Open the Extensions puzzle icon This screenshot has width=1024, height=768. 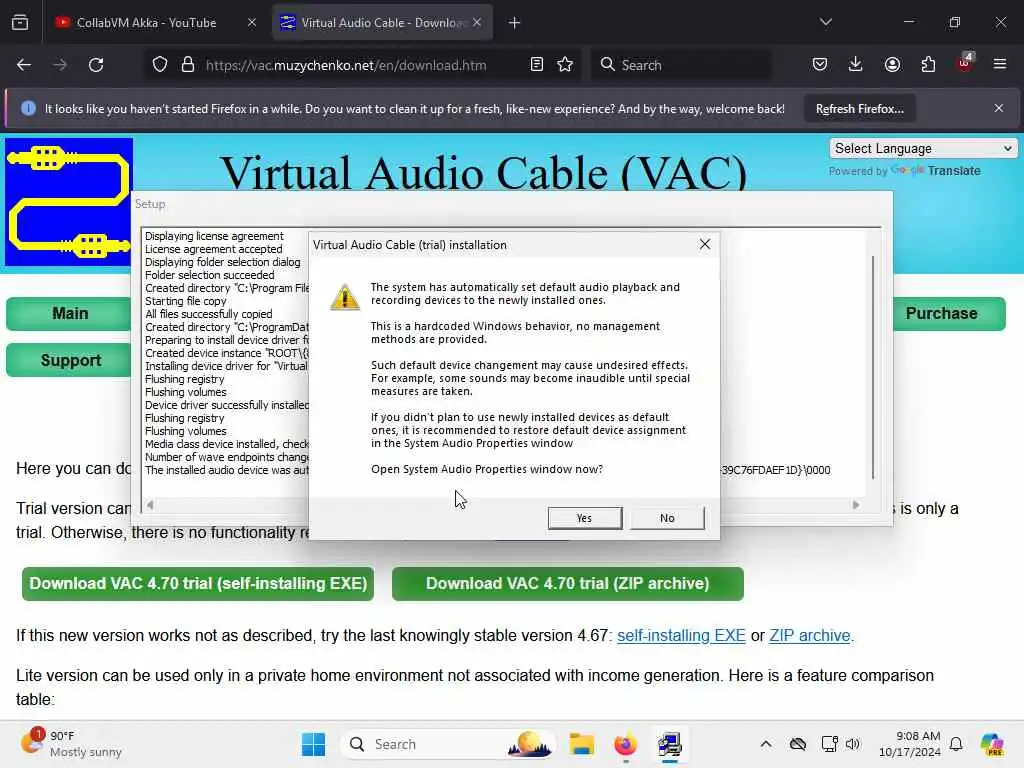928,65
